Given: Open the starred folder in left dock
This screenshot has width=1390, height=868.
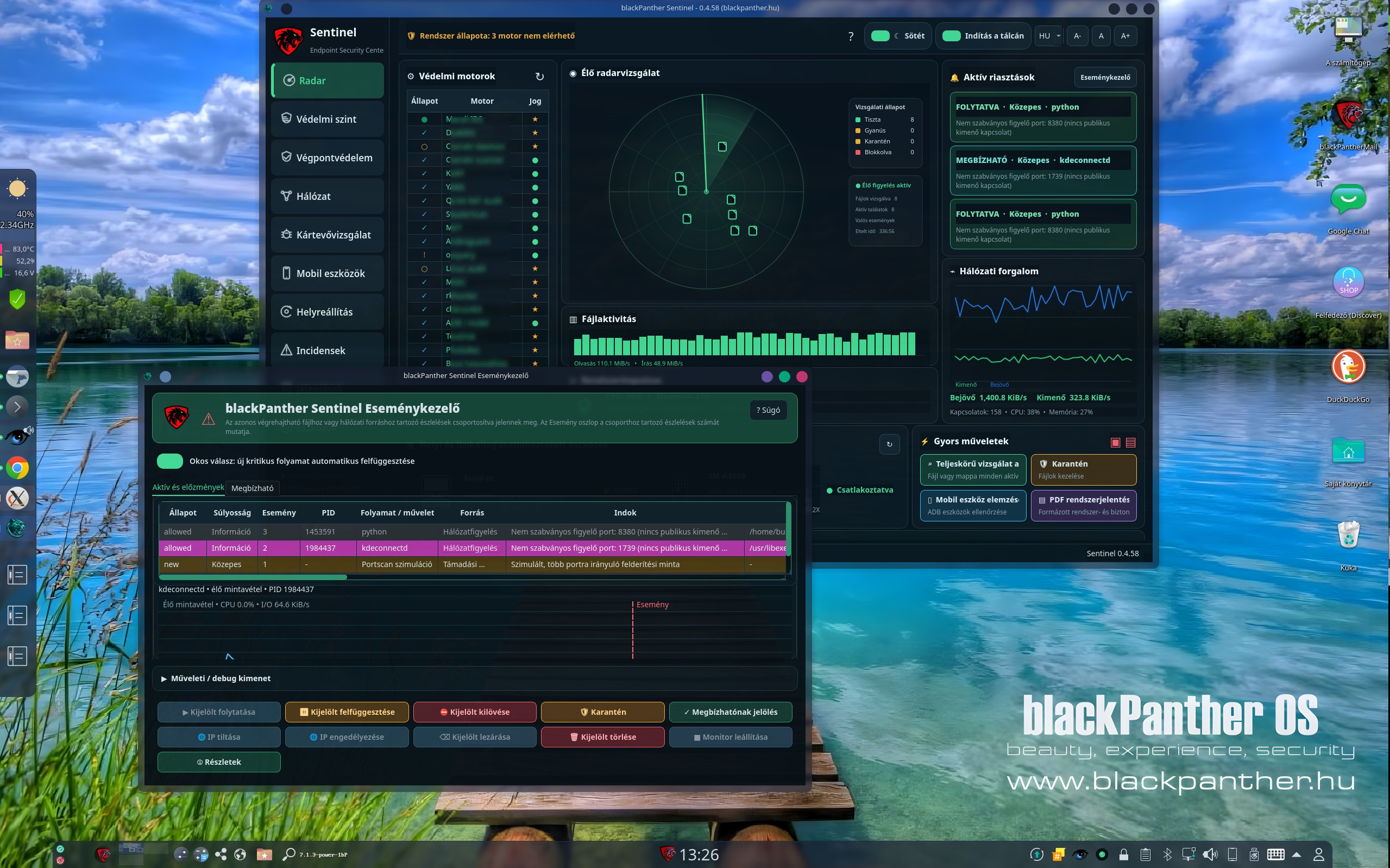Looking at the screenshot, I should [17, 340].
